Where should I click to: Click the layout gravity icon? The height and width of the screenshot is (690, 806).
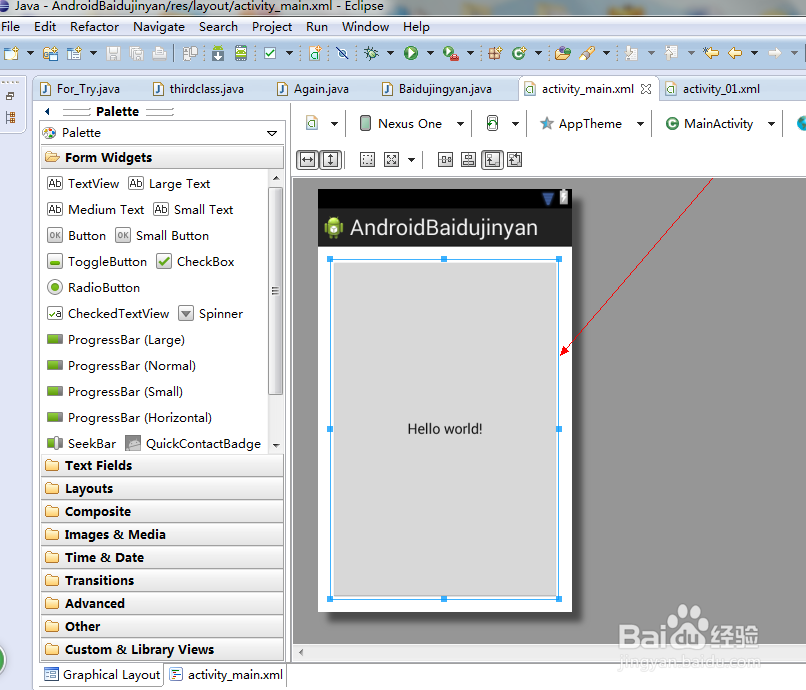(x=392, y=160)
